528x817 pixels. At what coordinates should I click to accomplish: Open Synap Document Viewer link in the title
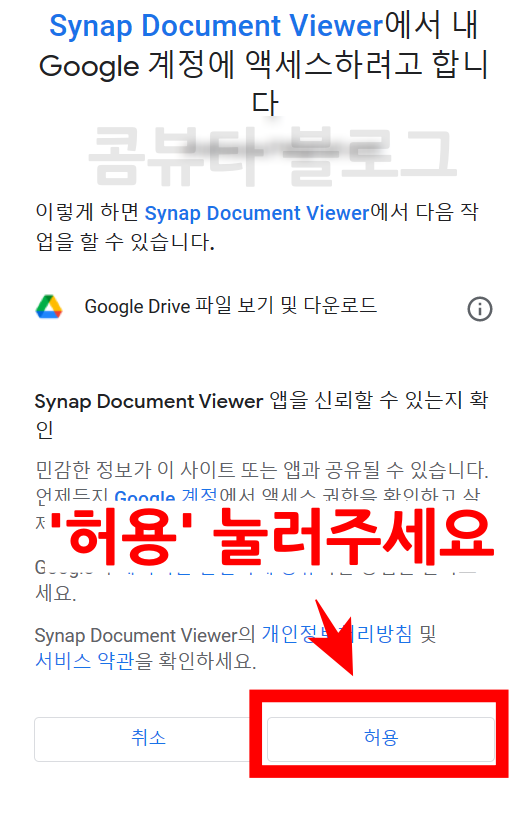point(216,26)
